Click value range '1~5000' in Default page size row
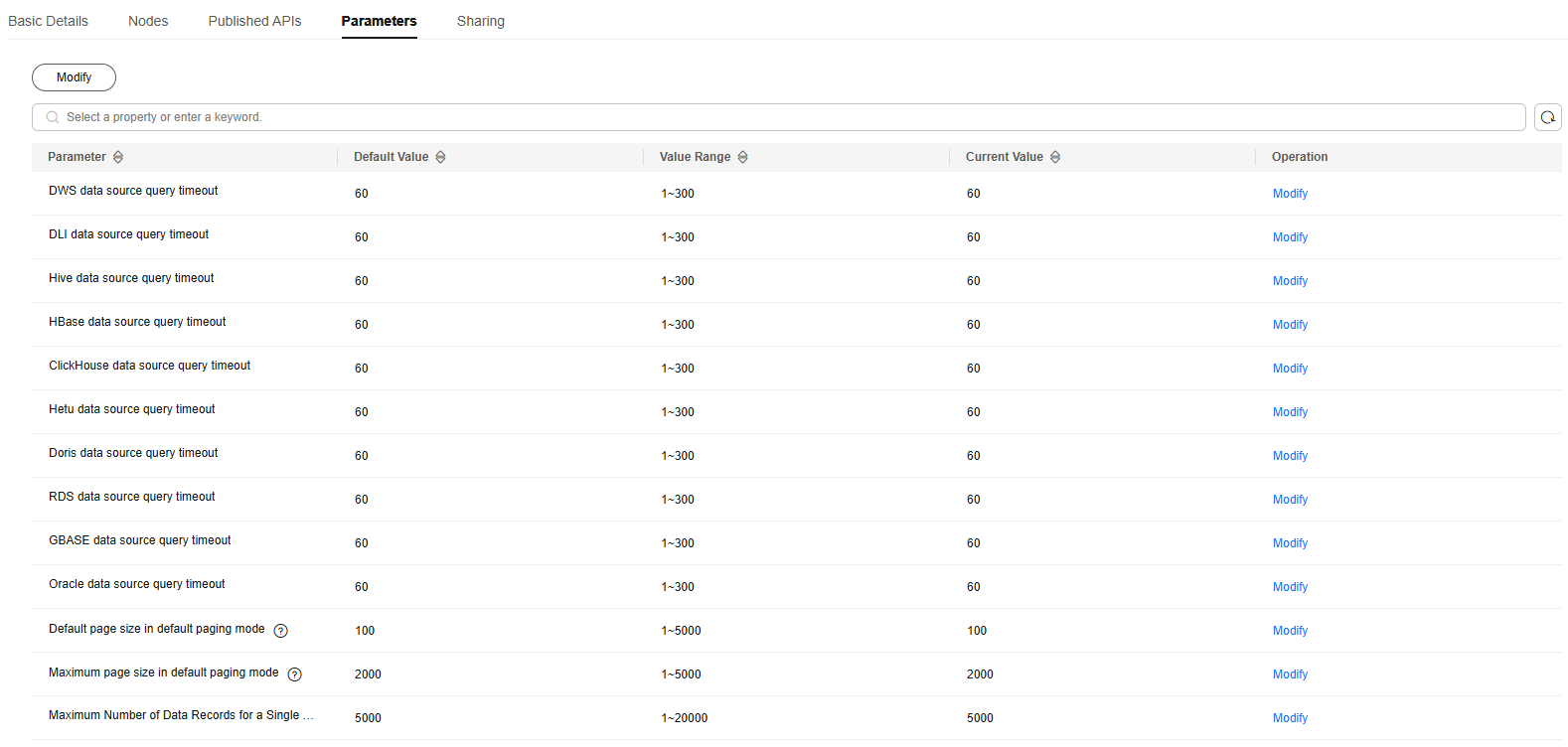Screen dimensions: 1568x747 pos(681,631)
